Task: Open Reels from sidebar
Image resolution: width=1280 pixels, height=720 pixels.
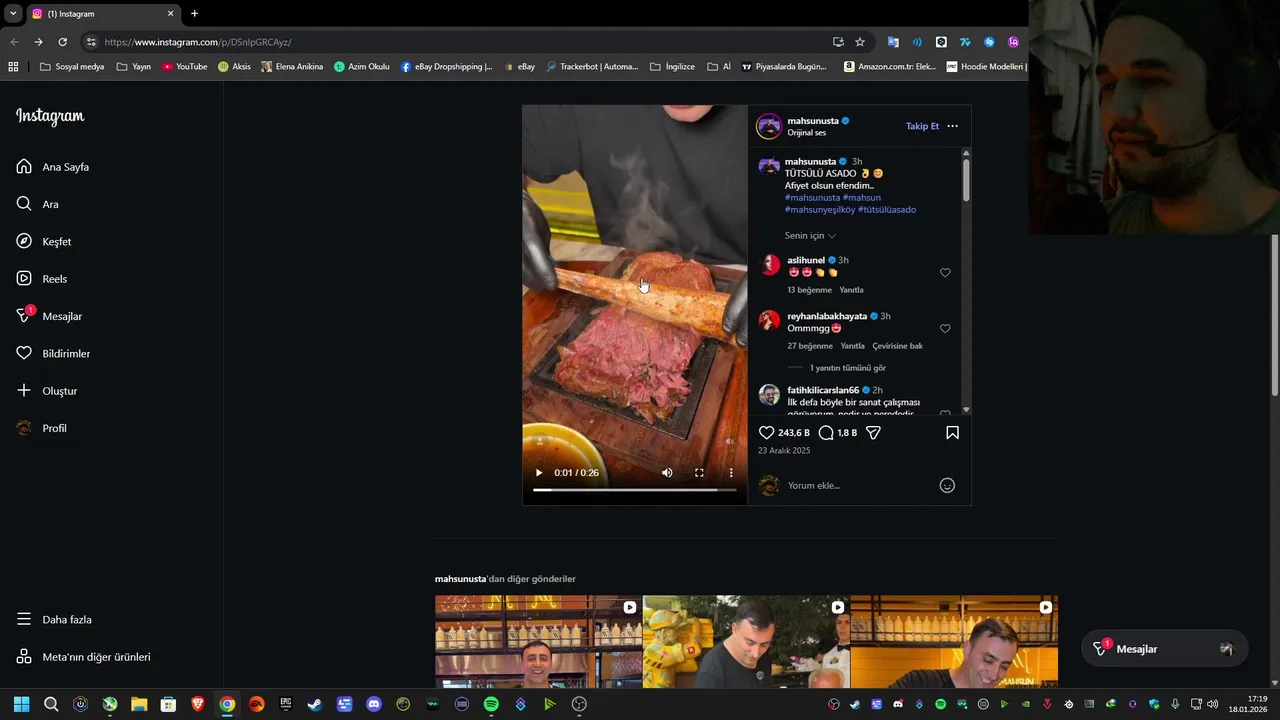Action: [x=42, y=279]
